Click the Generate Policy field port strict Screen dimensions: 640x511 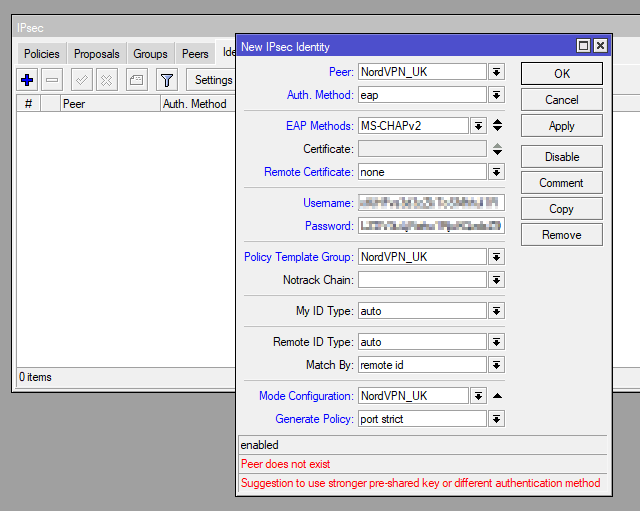(422, 419)
